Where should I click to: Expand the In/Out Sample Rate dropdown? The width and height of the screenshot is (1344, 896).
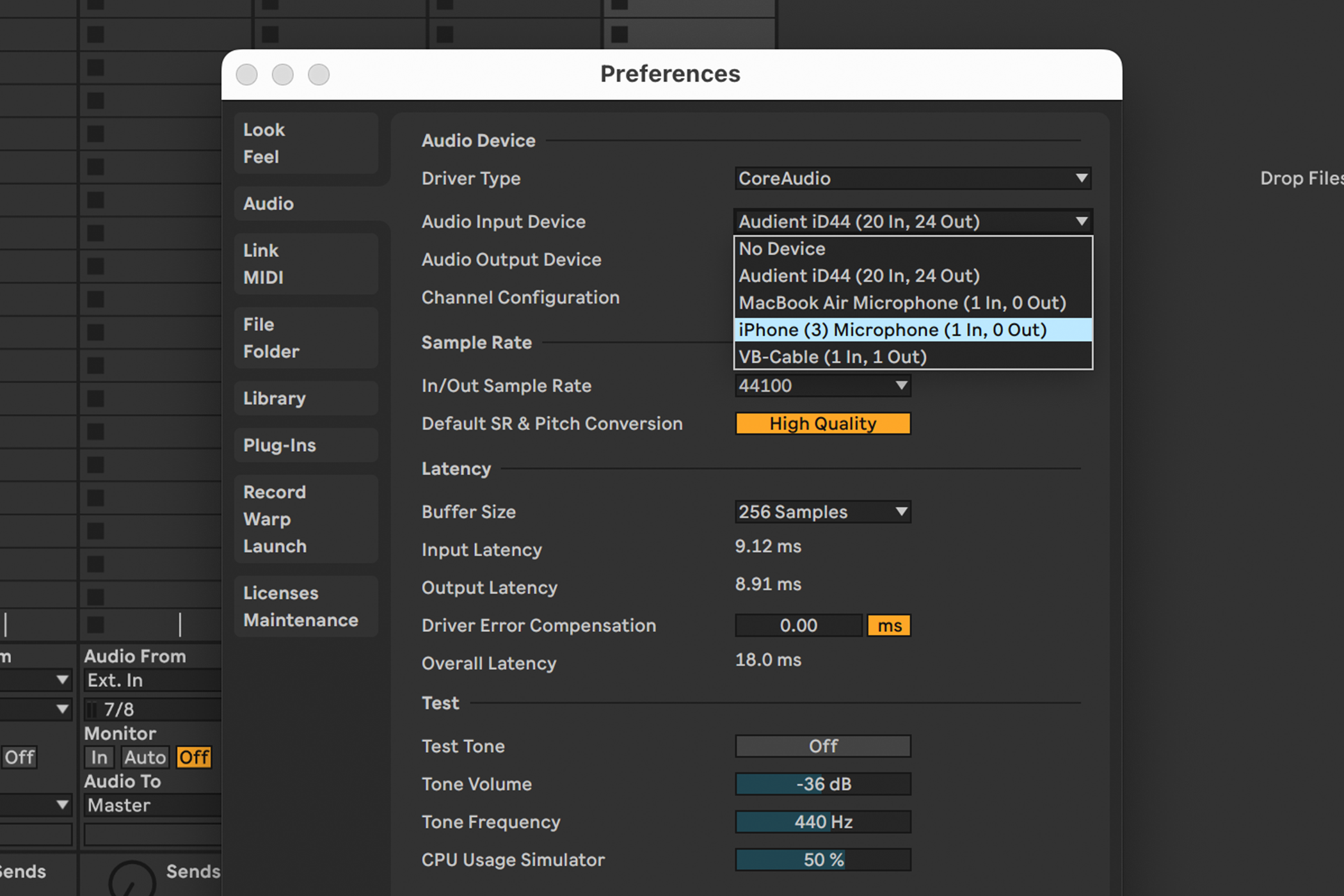(x=822, y=386)
